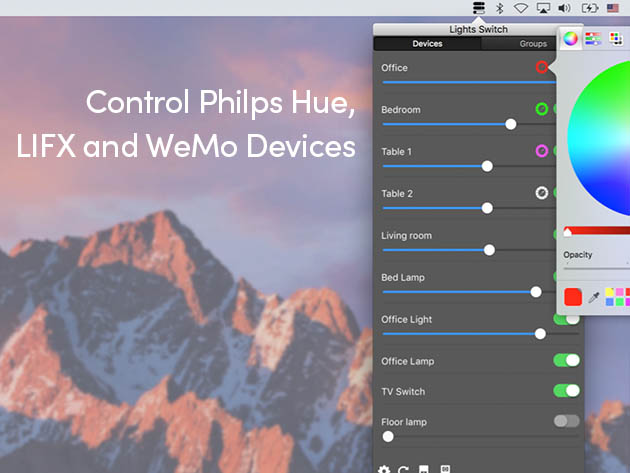Click the Floor lamp brightness knob
The image size is (630, 473).
click(x=388, y=436)
